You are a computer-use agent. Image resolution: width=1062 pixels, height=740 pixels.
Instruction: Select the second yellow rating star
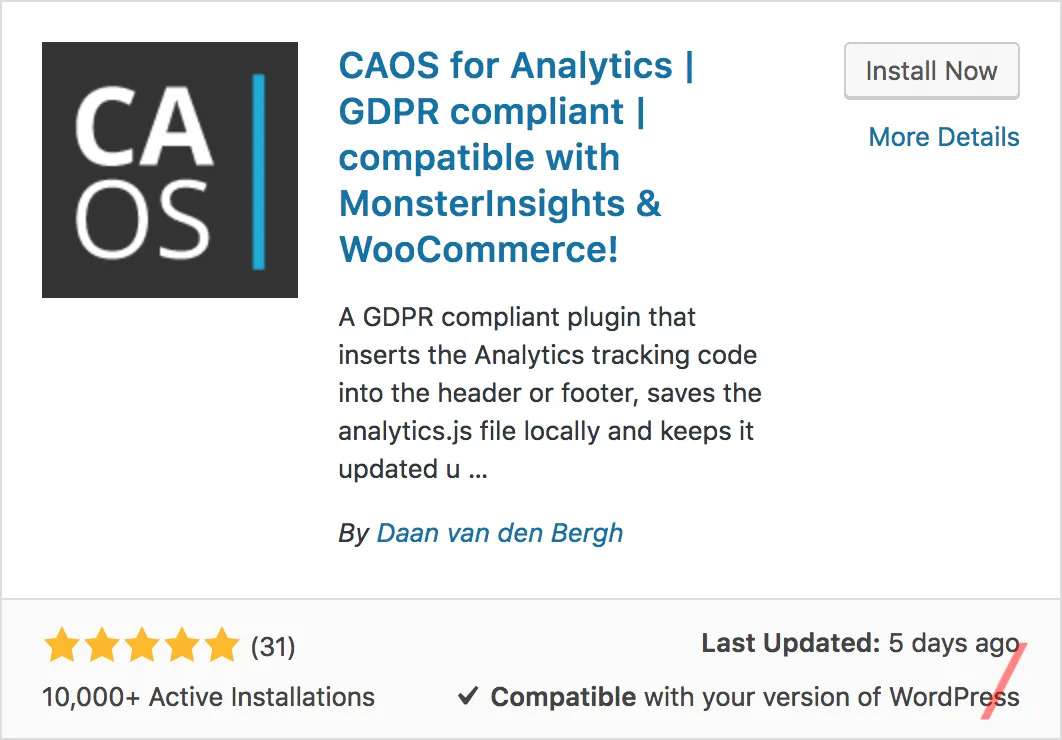pos(104,647)
